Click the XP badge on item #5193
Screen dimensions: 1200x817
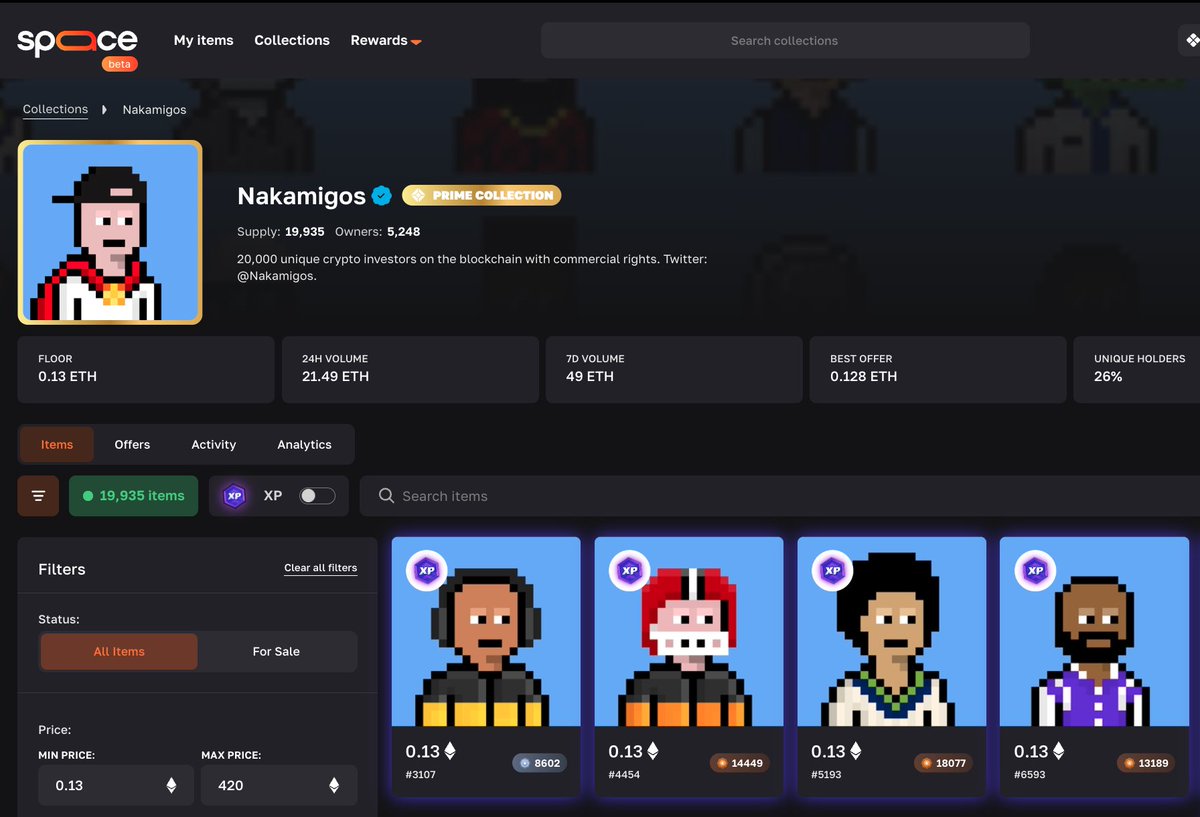[832, 571]
